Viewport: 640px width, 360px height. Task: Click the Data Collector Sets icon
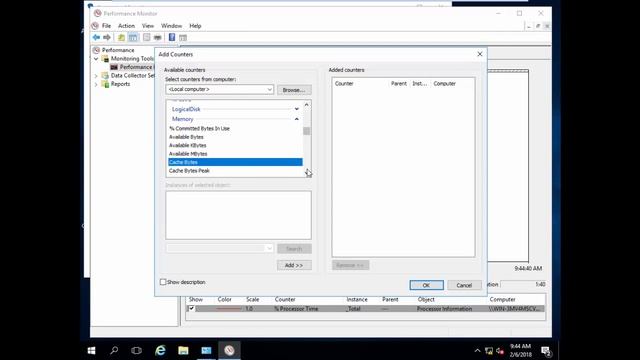(x=105, y=76)
